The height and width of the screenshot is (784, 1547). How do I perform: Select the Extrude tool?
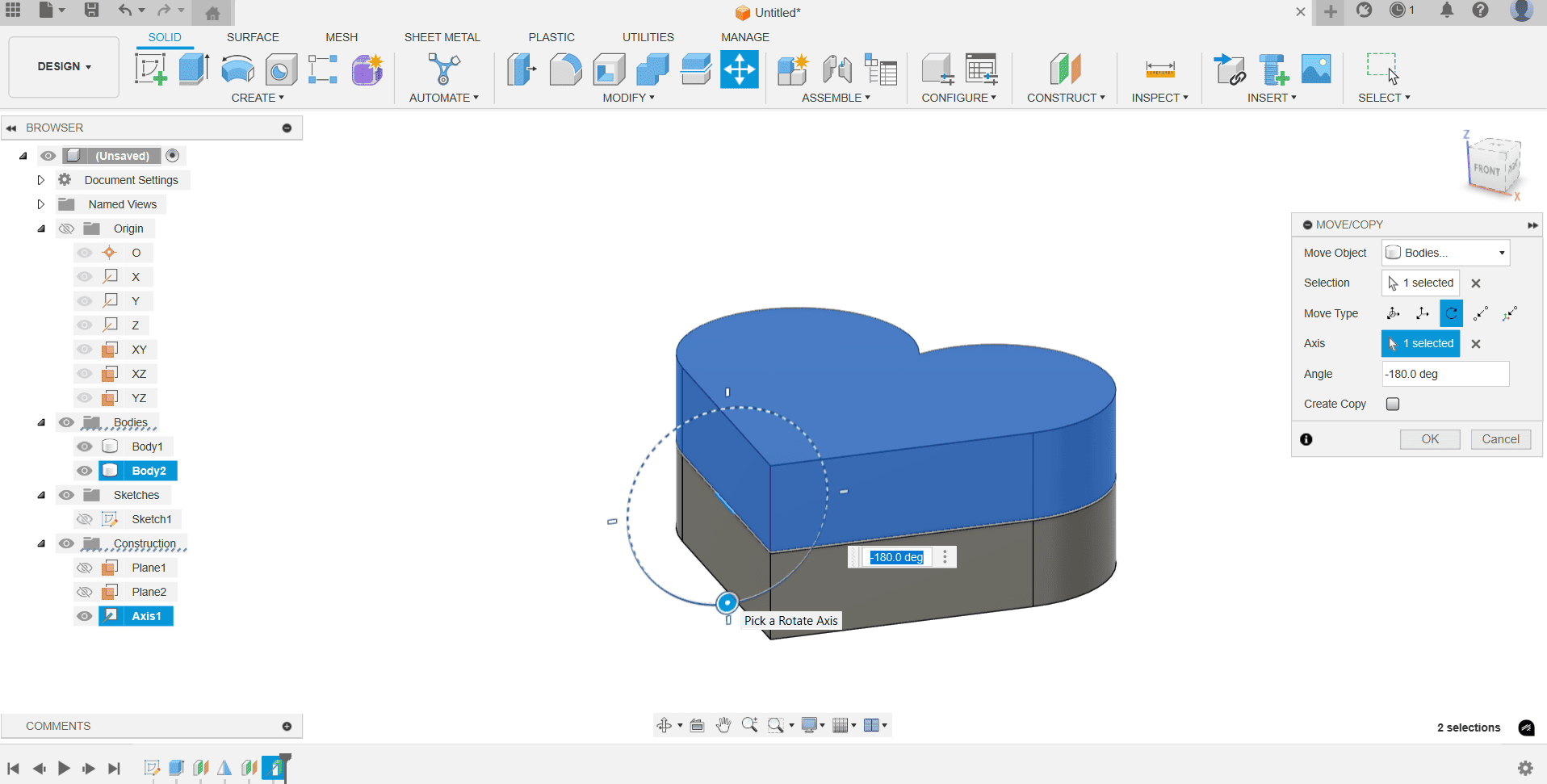194,69
